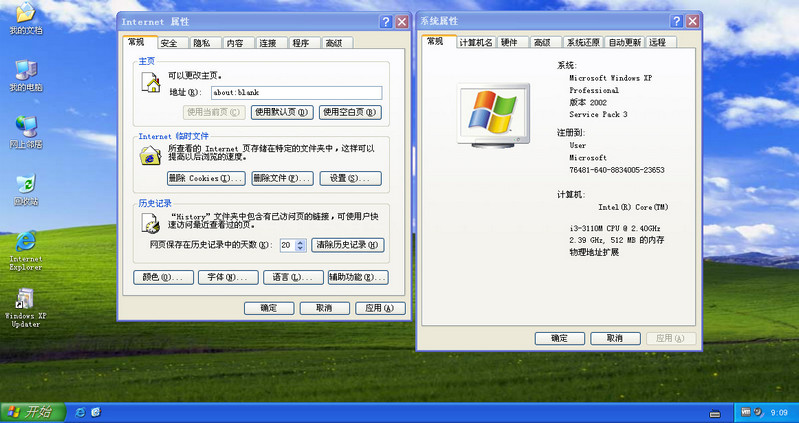
Task: Close the 系统属性 dialog window
Action: (692, 21)
